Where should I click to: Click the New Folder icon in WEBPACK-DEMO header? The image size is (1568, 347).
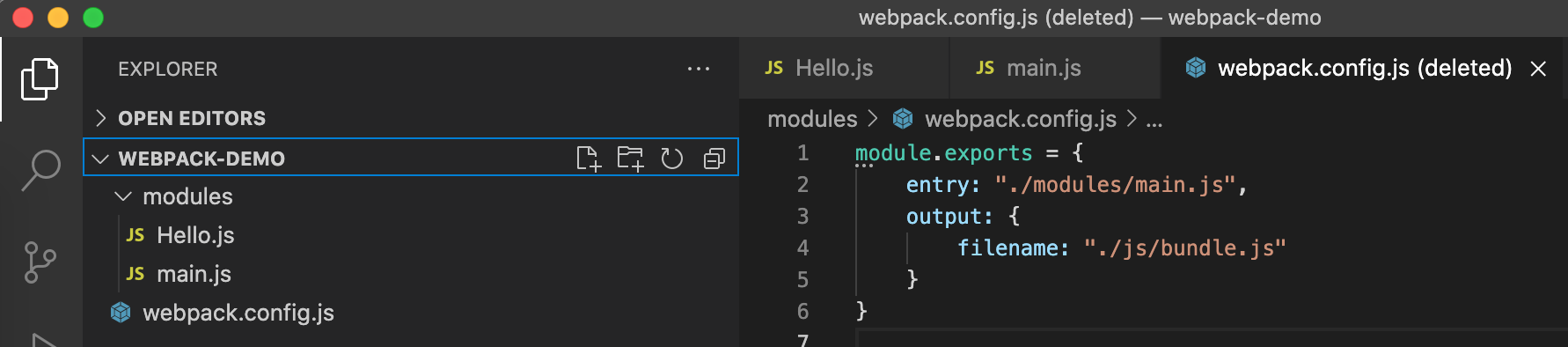630,159
